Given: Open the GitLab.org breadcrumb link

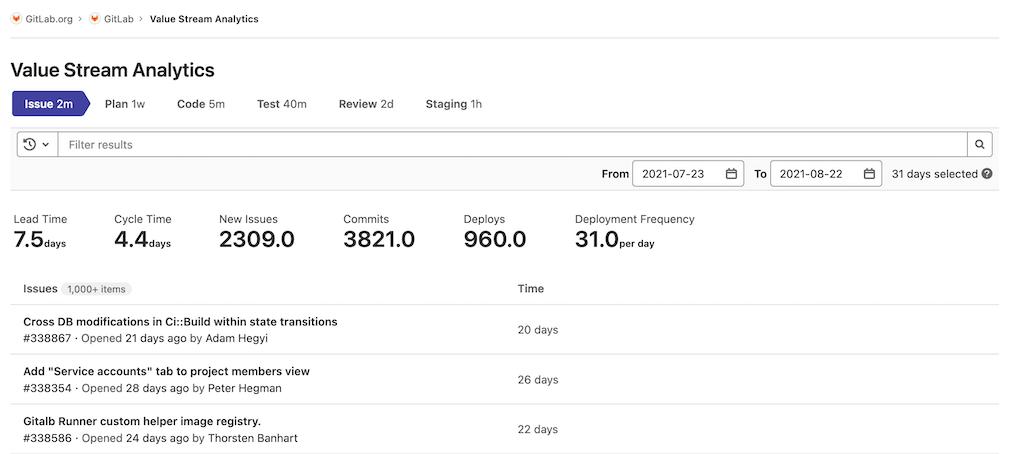Looking at the screenshot, I should 49,19.
